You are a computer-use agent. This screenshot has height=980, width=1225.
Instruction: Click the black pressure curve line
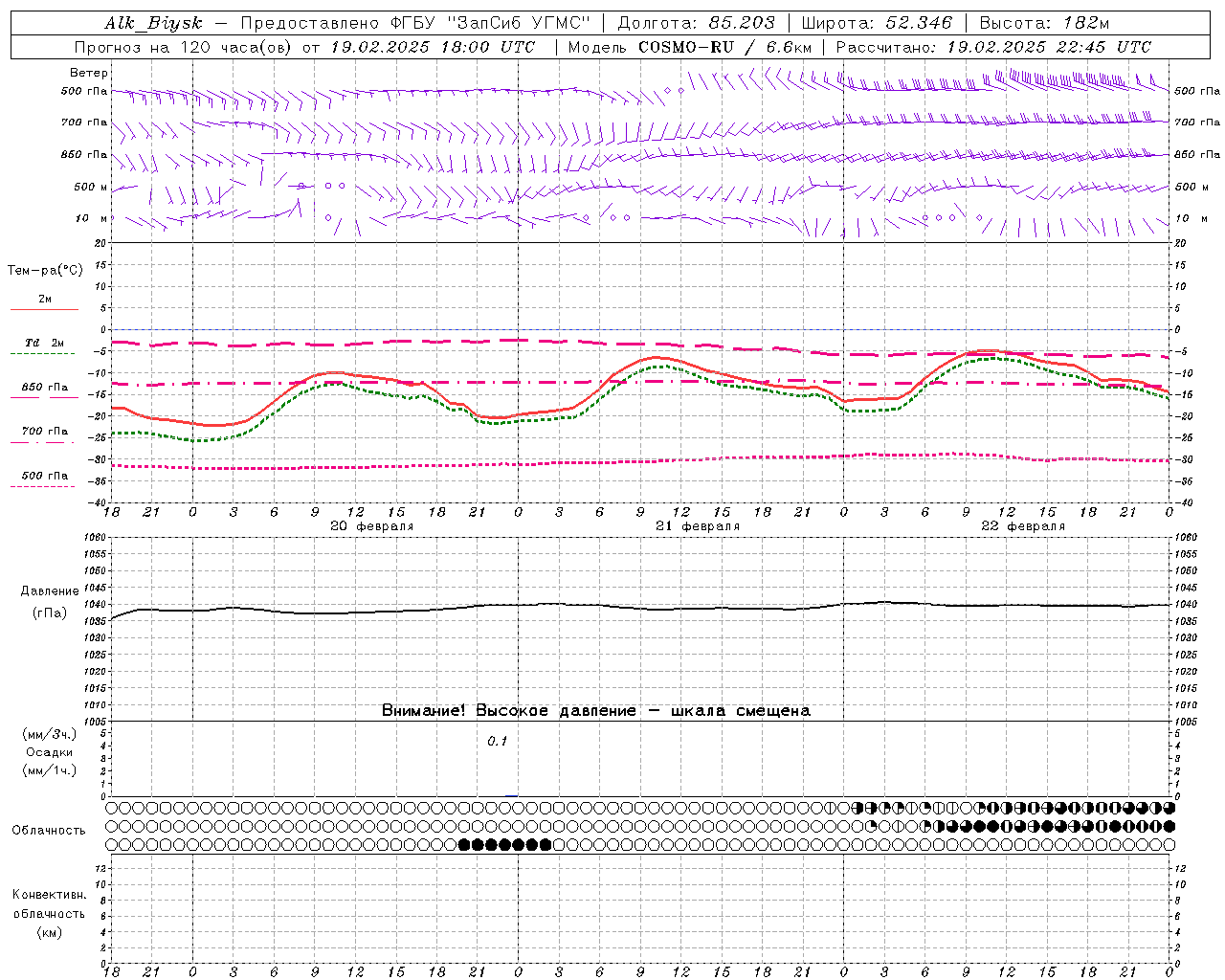pos(641,608)
